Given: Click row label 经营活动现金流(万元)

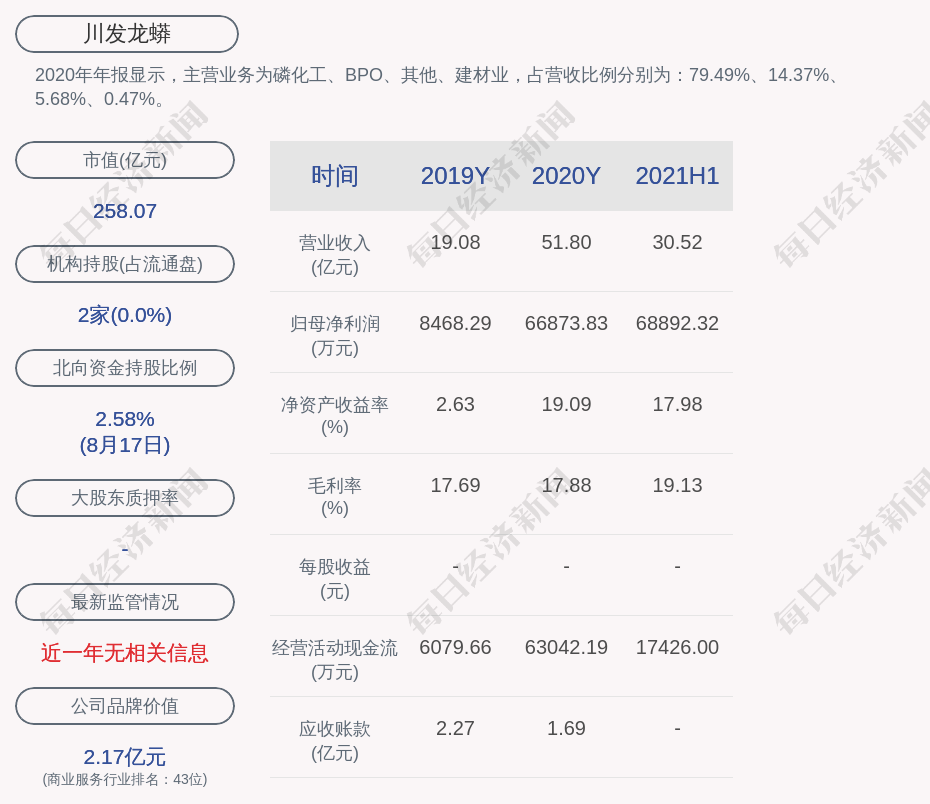Looking at the screenshot, I should (335, 660).
